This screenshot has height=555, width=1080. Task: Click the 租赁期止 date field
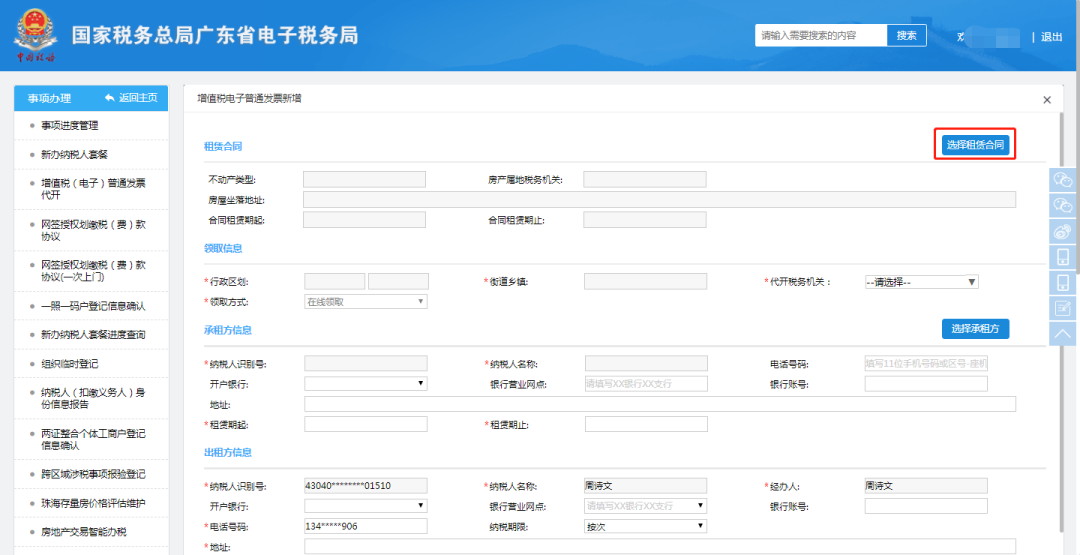(646, 424)
